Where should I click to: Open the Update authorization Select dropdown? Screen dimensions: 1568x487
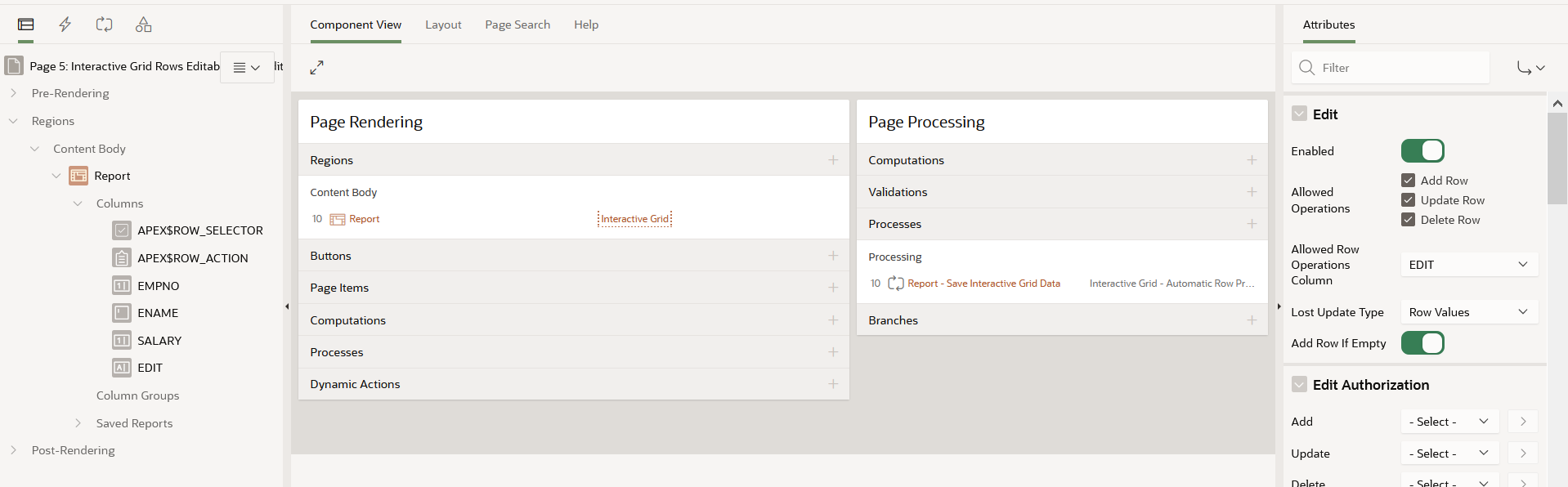click(x=1449, y=453)
